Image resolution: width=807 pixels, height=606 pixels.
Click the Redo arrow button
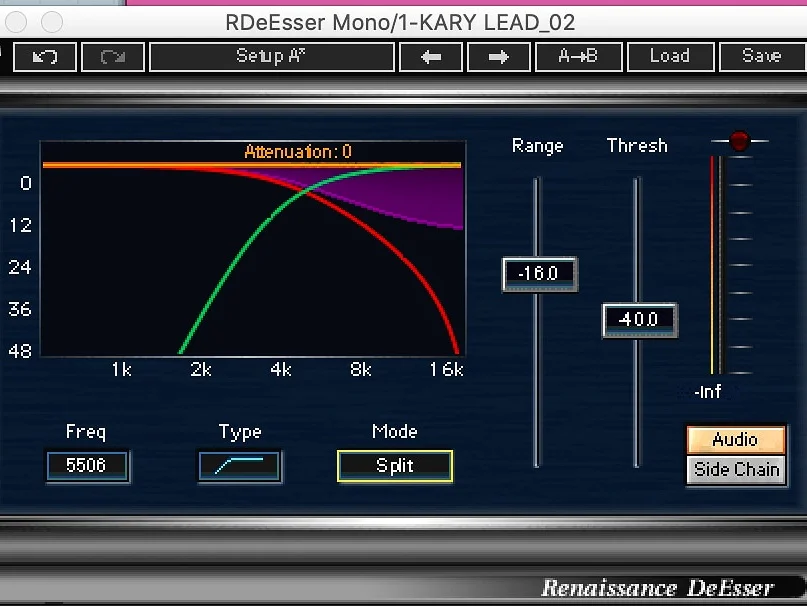pyautogui.click(x=113, y=57)
